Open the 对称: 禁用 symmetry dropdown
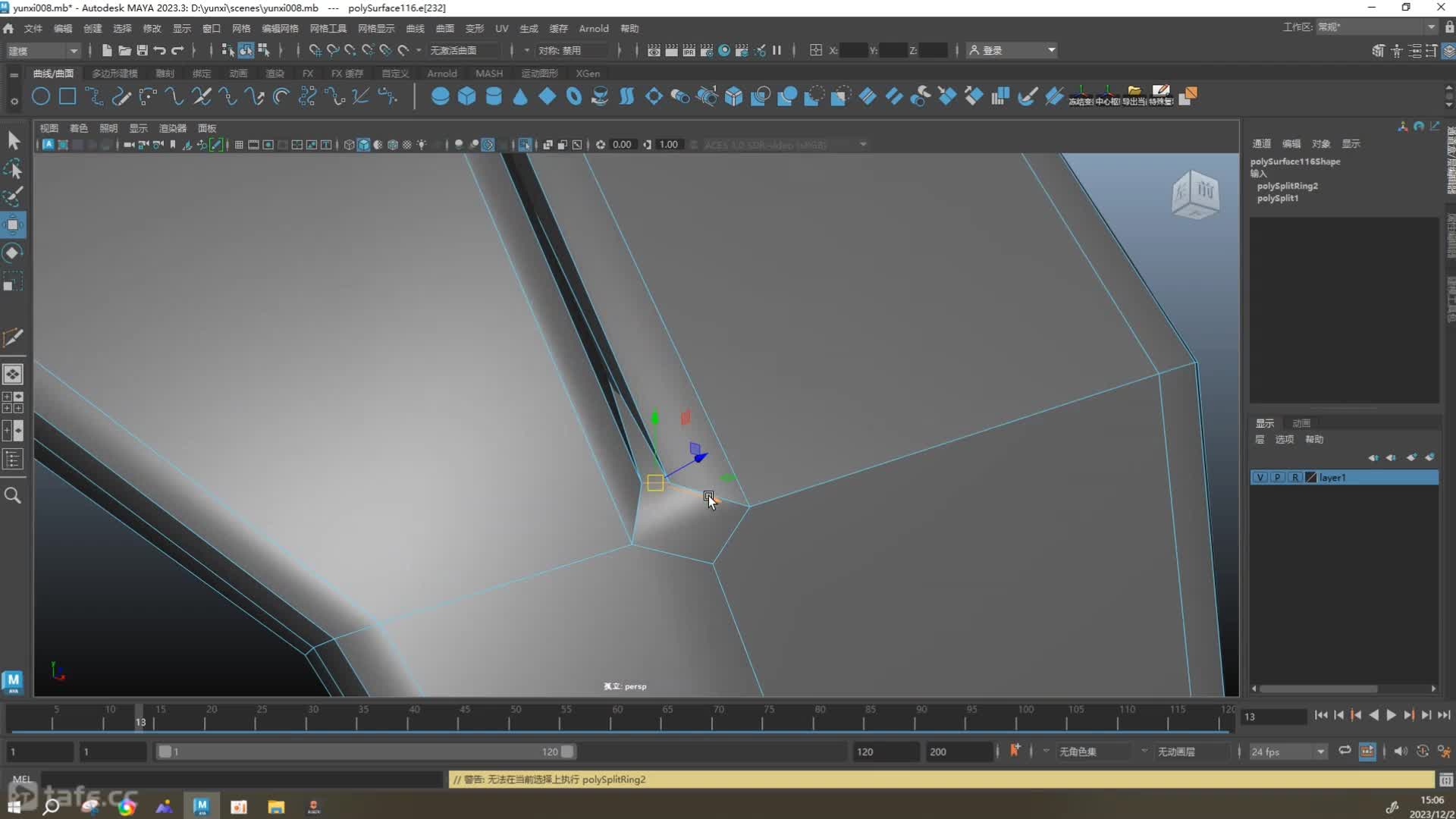Viewport: 1456px width, 819px height. coord(573,50)
